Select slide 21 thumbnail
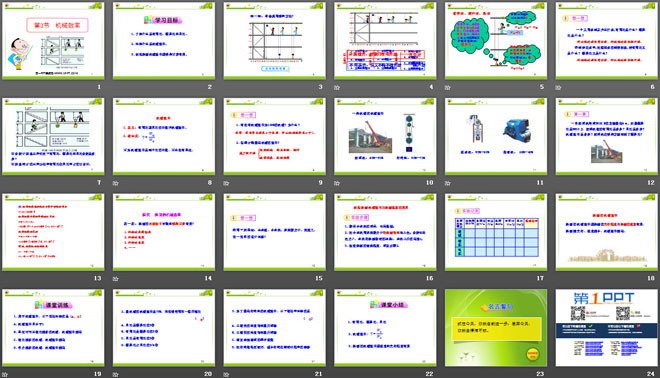The image size is (660, 378). (274, 327)
